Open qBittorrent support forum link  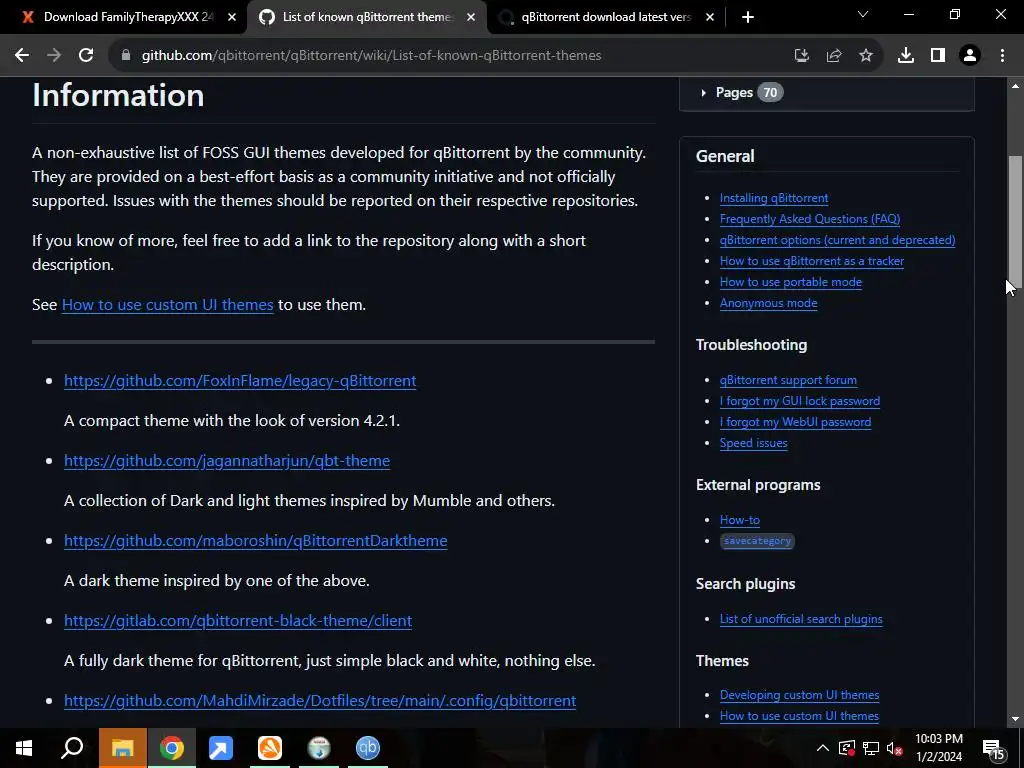[788, 380]
